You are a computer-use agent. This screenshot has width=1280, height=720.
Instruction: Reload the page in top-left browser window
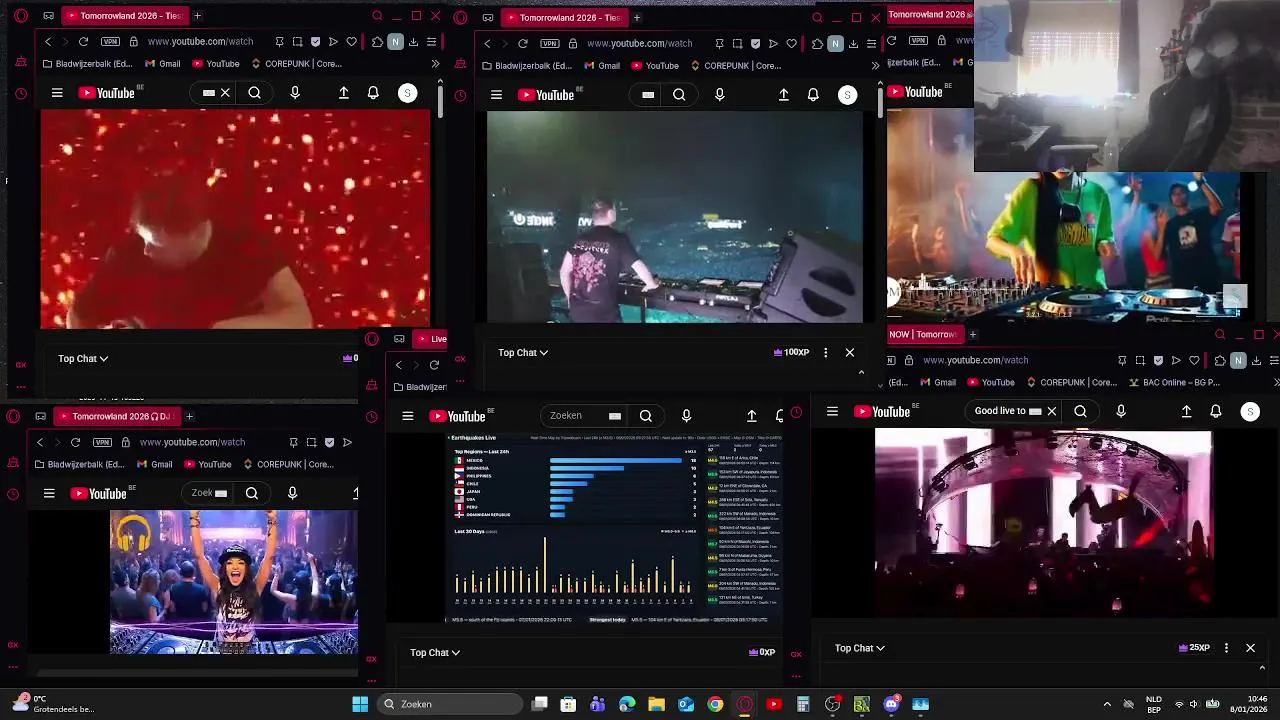coord(83,42)
